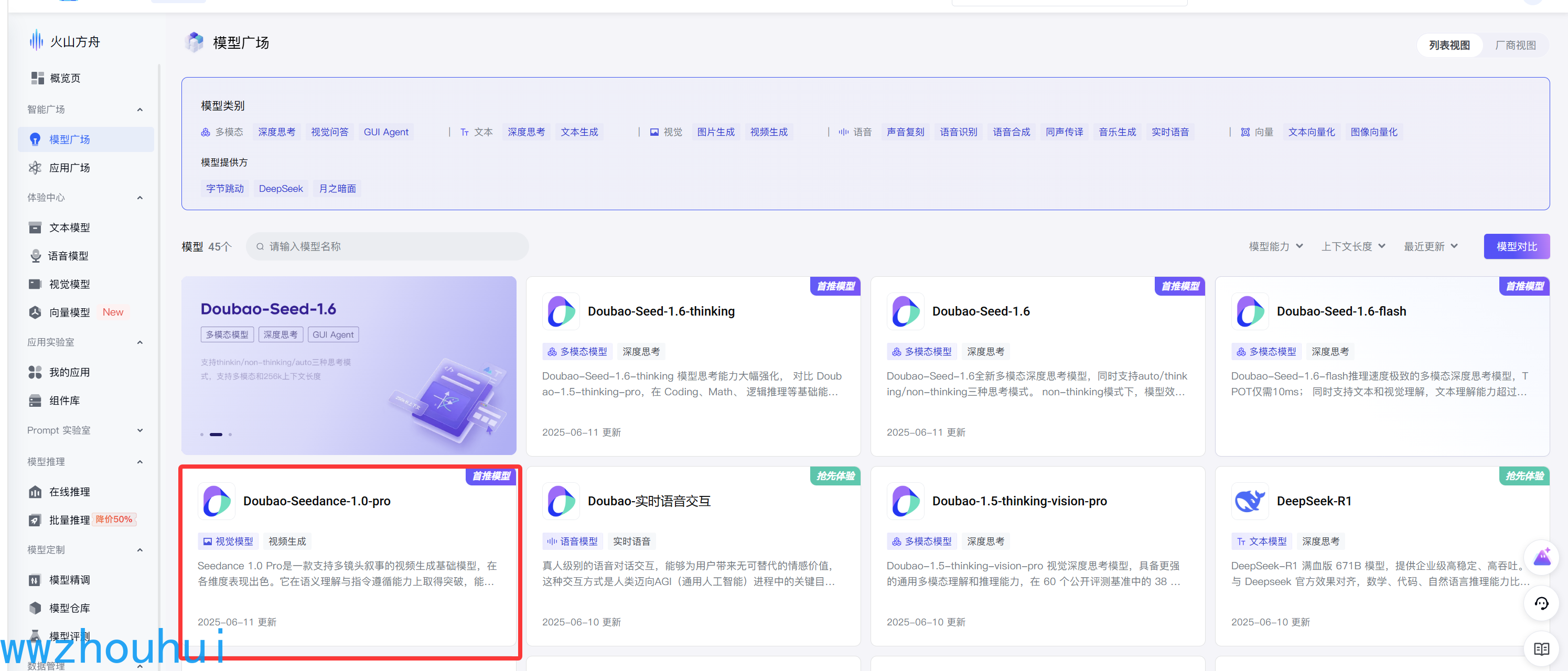Click Doubao-实时语音交互 model icon
This screenshot has height=671, width=1568.
click(561, 501)
